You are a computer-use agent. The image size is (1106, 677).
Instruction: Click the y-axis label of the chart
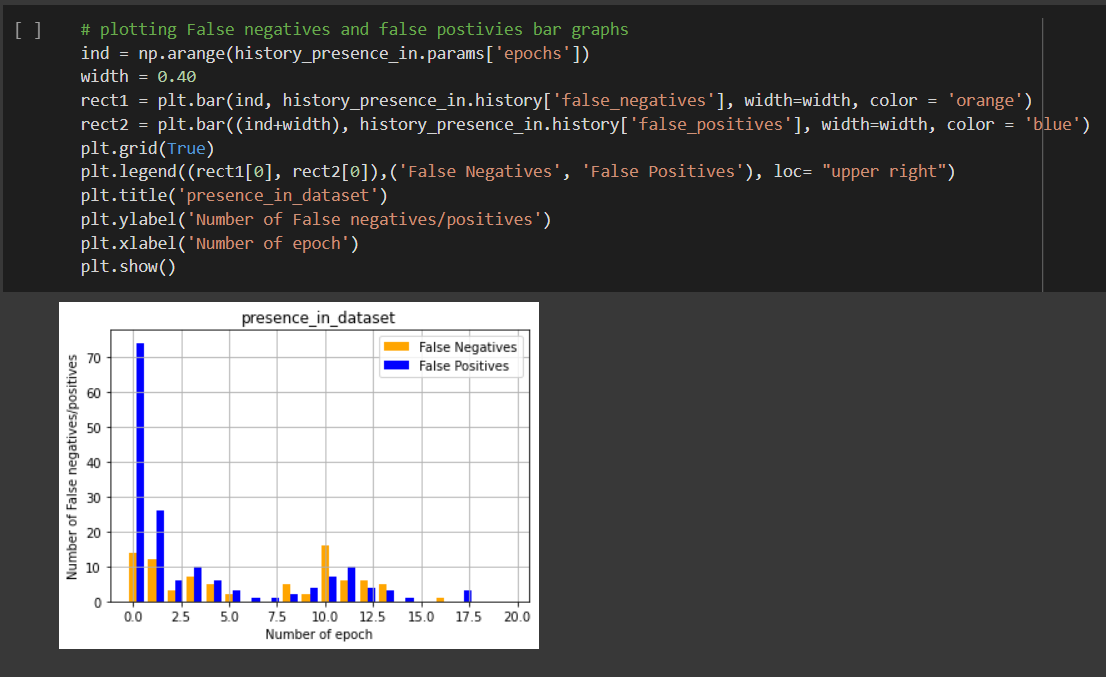(x=72, y=467)
